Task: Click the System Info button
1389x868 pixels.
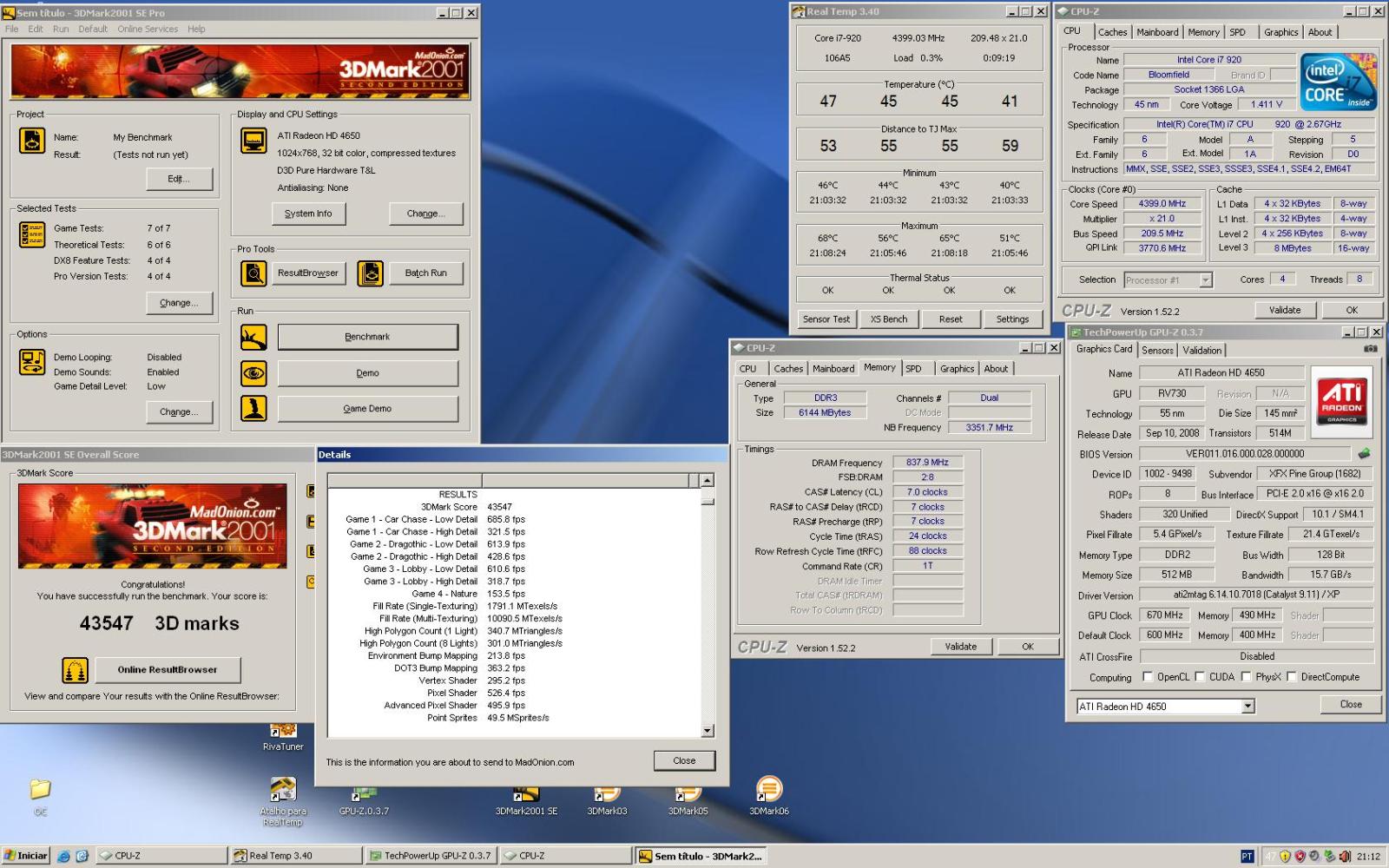Action: (308, 214)
